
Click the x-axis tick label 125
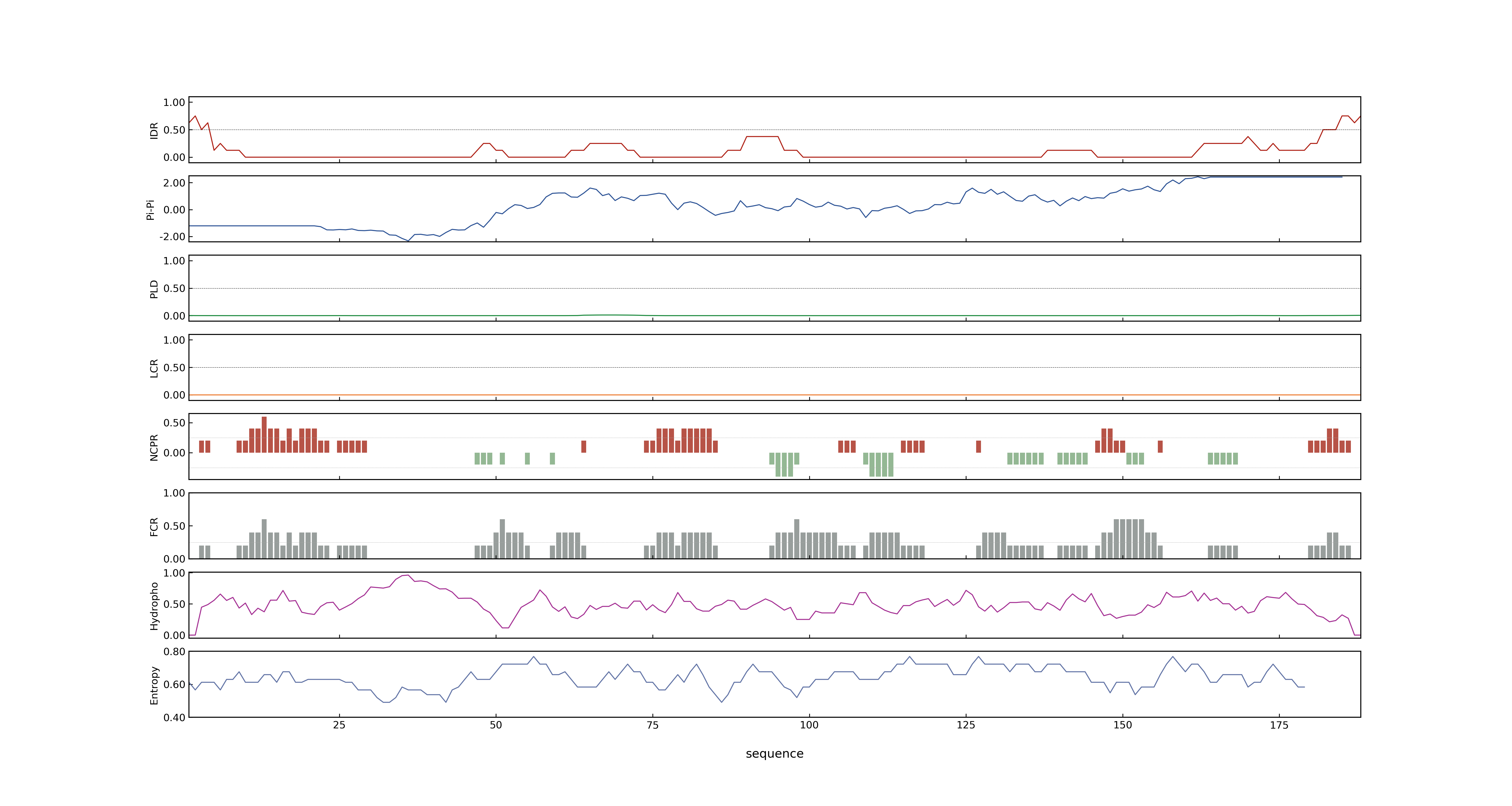coord(966,725)
